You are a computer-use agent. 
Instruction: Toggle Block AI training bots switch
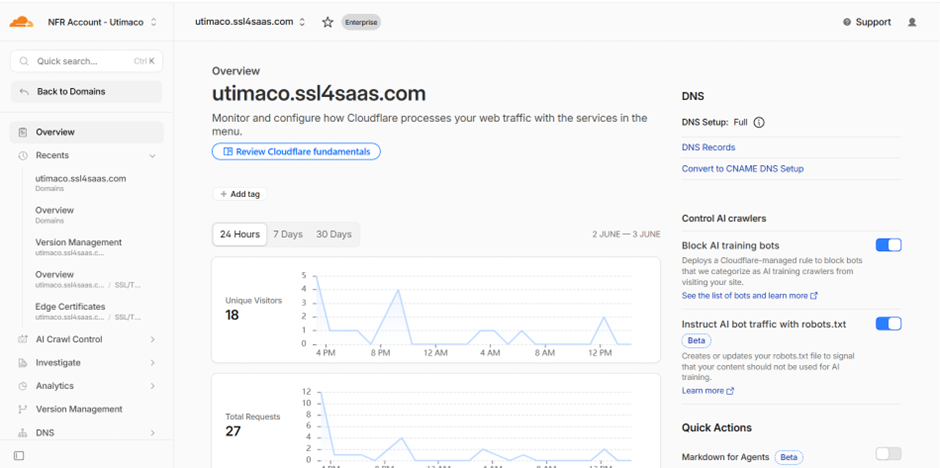click(888, 244)
